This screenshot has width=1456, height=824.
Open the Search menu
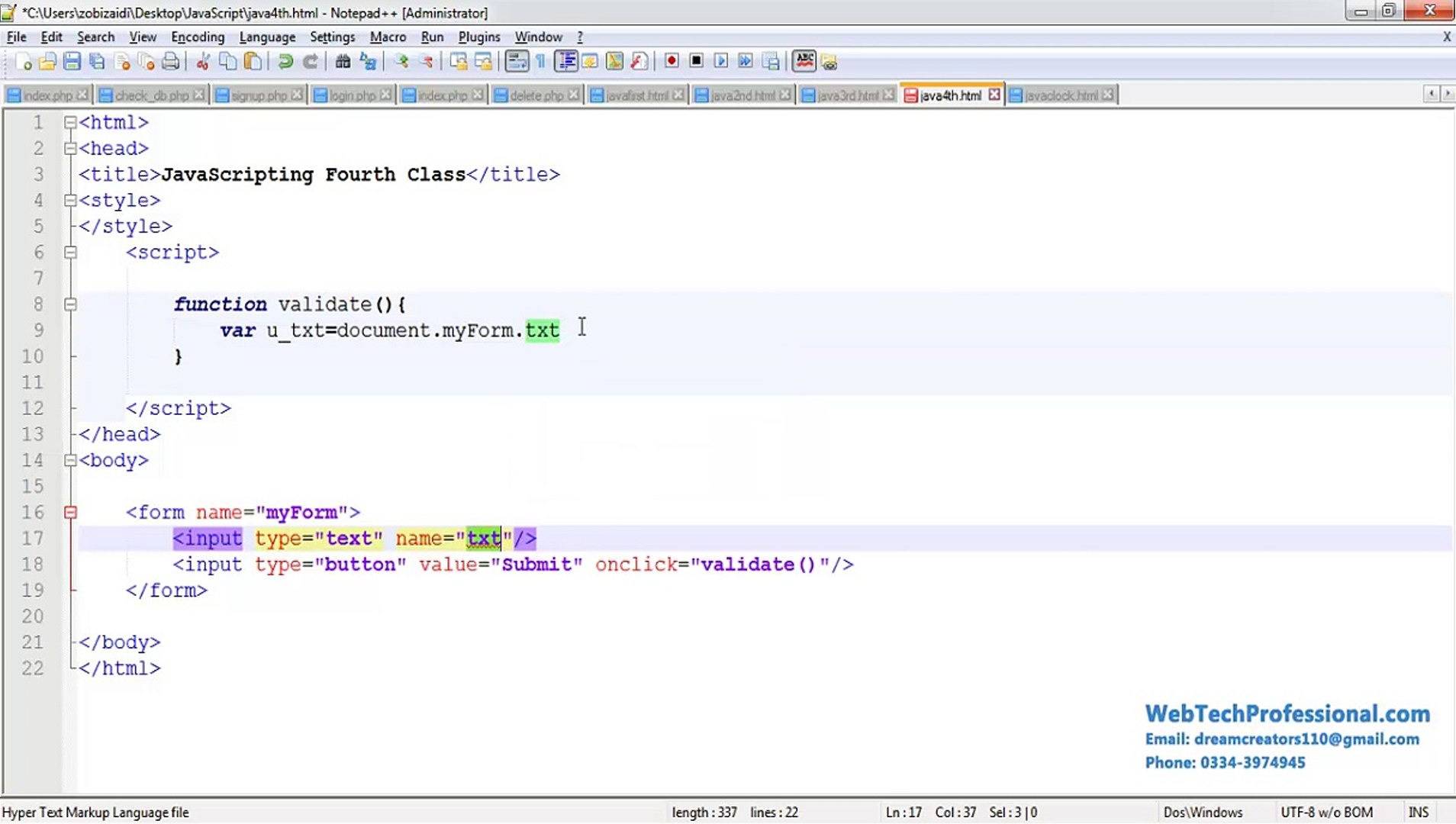(x=95, y=37)
